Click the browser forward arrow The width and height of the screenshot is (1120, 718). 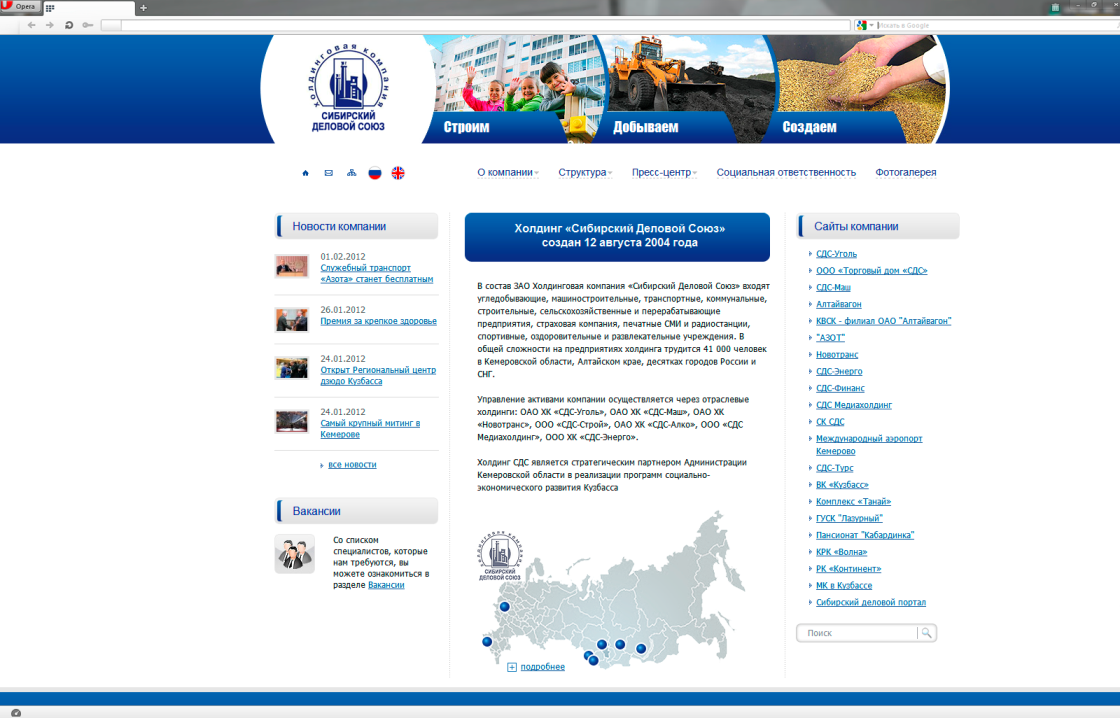[49, 25]
